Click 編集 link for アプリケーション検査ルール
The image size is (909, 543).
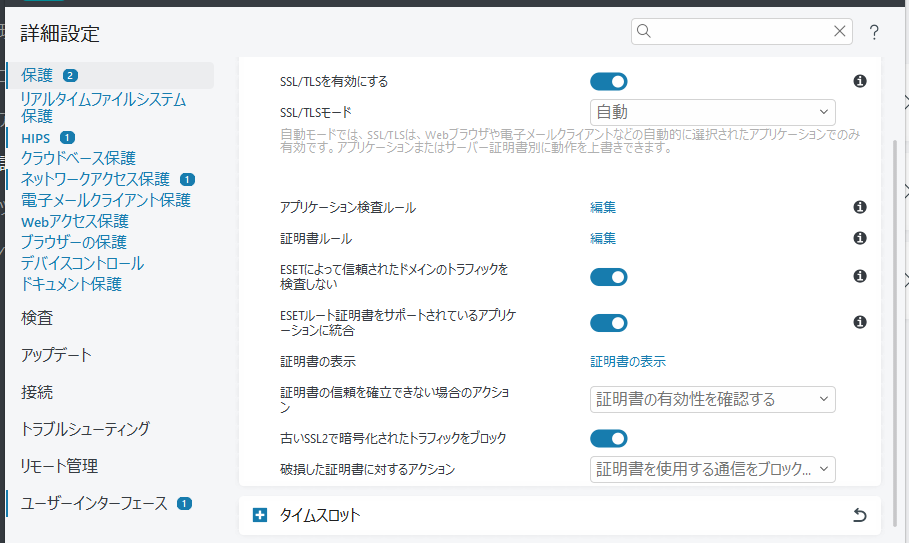coord(603,207)
